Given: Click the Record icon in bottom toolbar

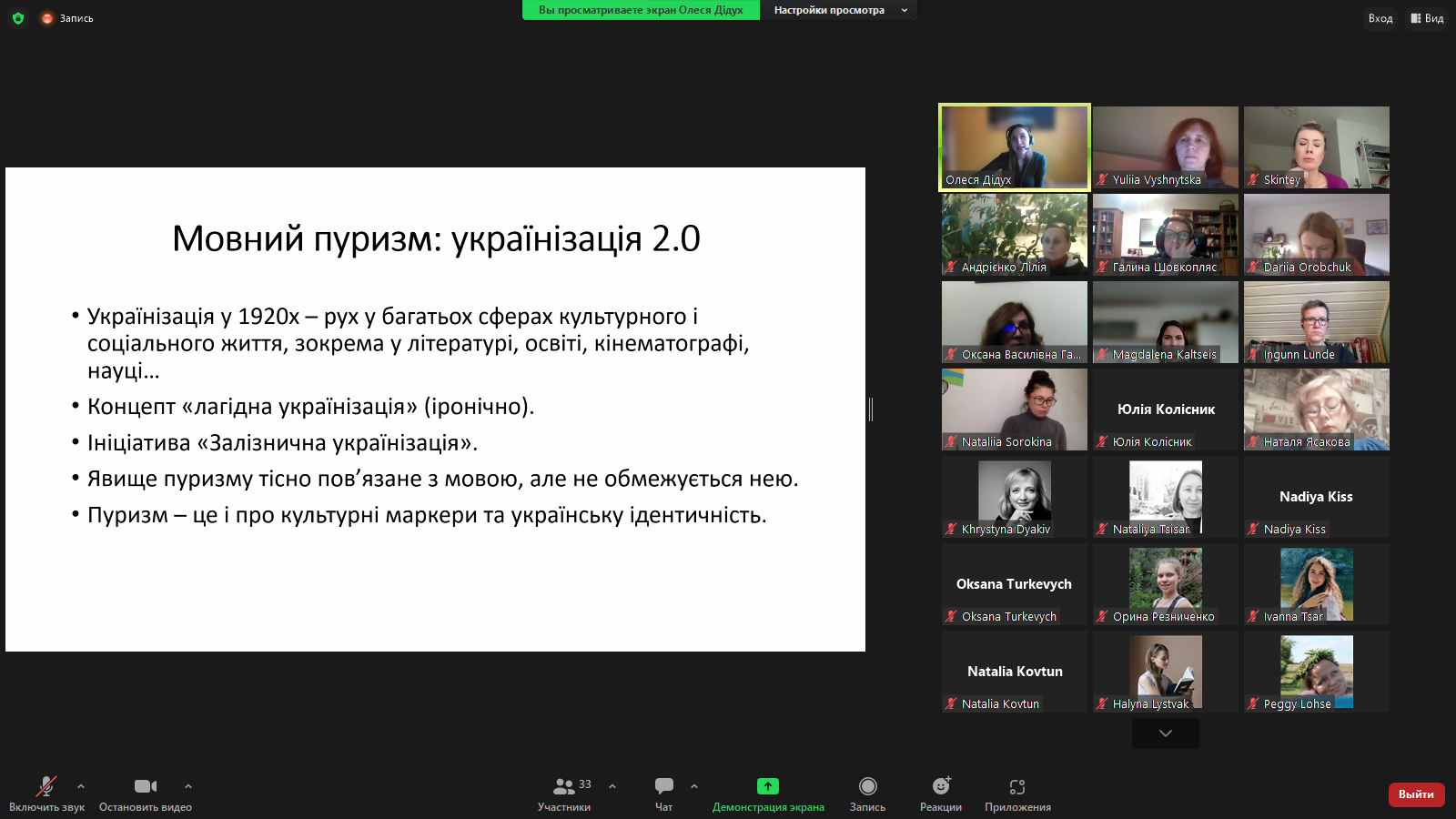Looking at the screenshot, I should click(867, 787).
